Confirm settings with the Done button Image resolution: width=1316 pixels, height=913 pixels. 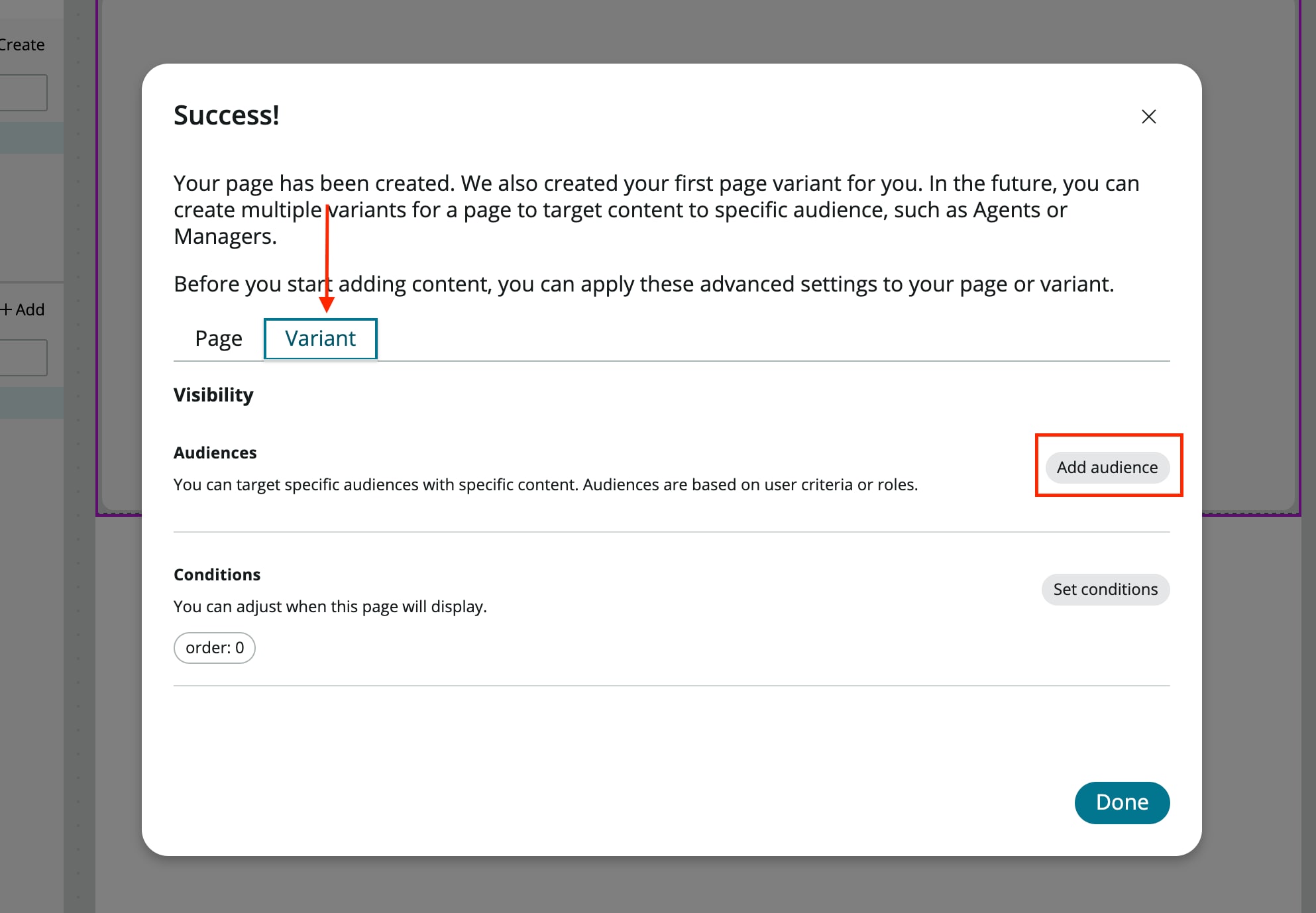[x=1122, y=802]
